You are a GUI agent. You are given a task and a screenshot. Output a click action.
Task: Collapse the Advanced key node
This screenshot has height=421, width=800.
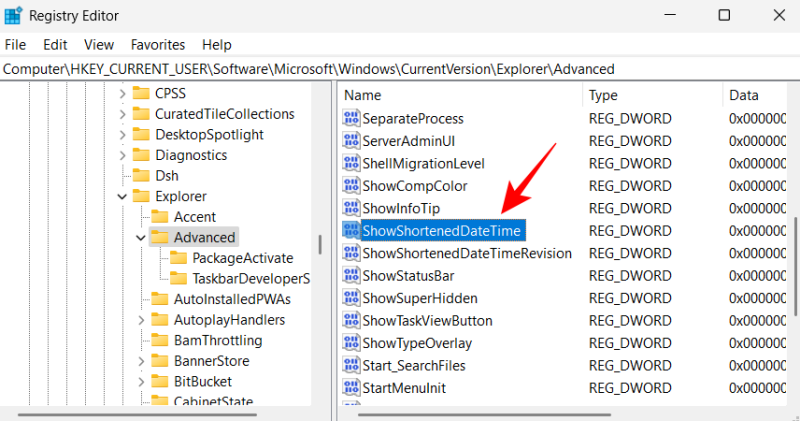[x=140, y=238]
